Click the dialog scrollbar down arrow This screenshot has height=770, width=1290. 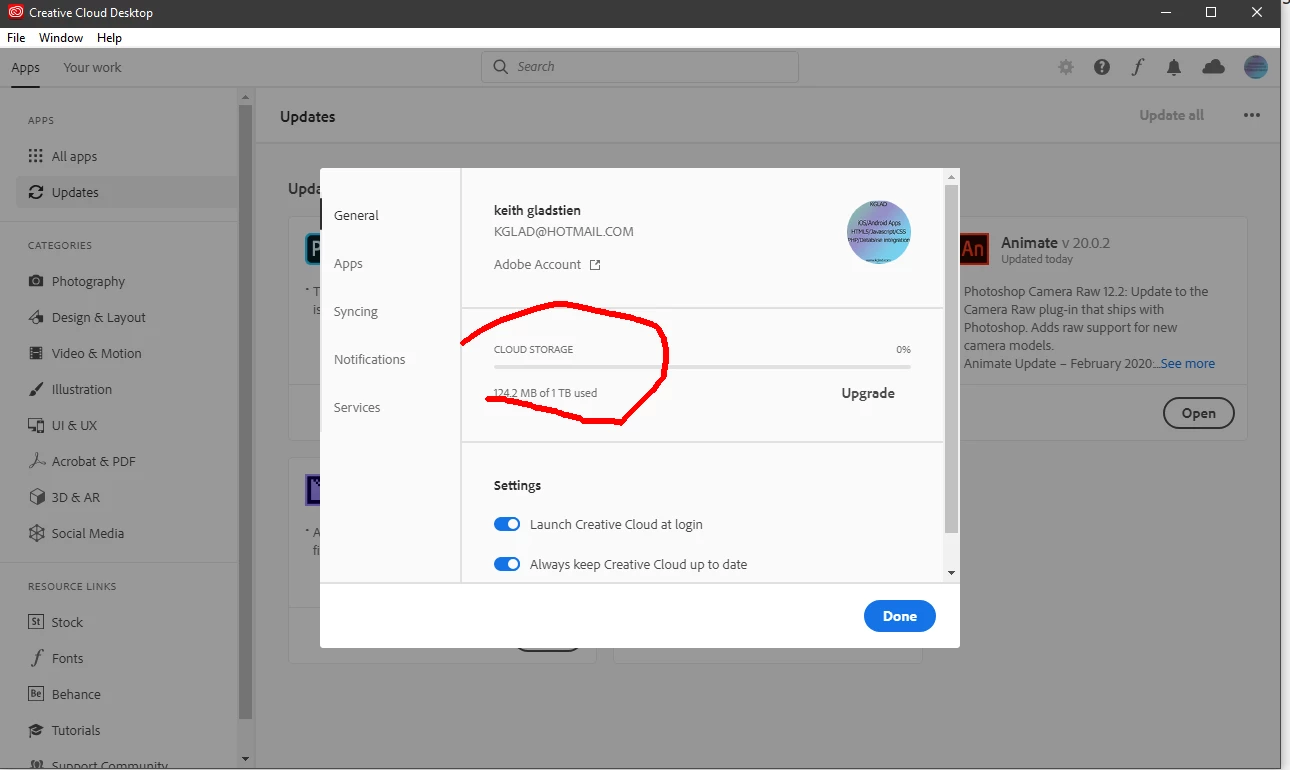coord(951,573)
